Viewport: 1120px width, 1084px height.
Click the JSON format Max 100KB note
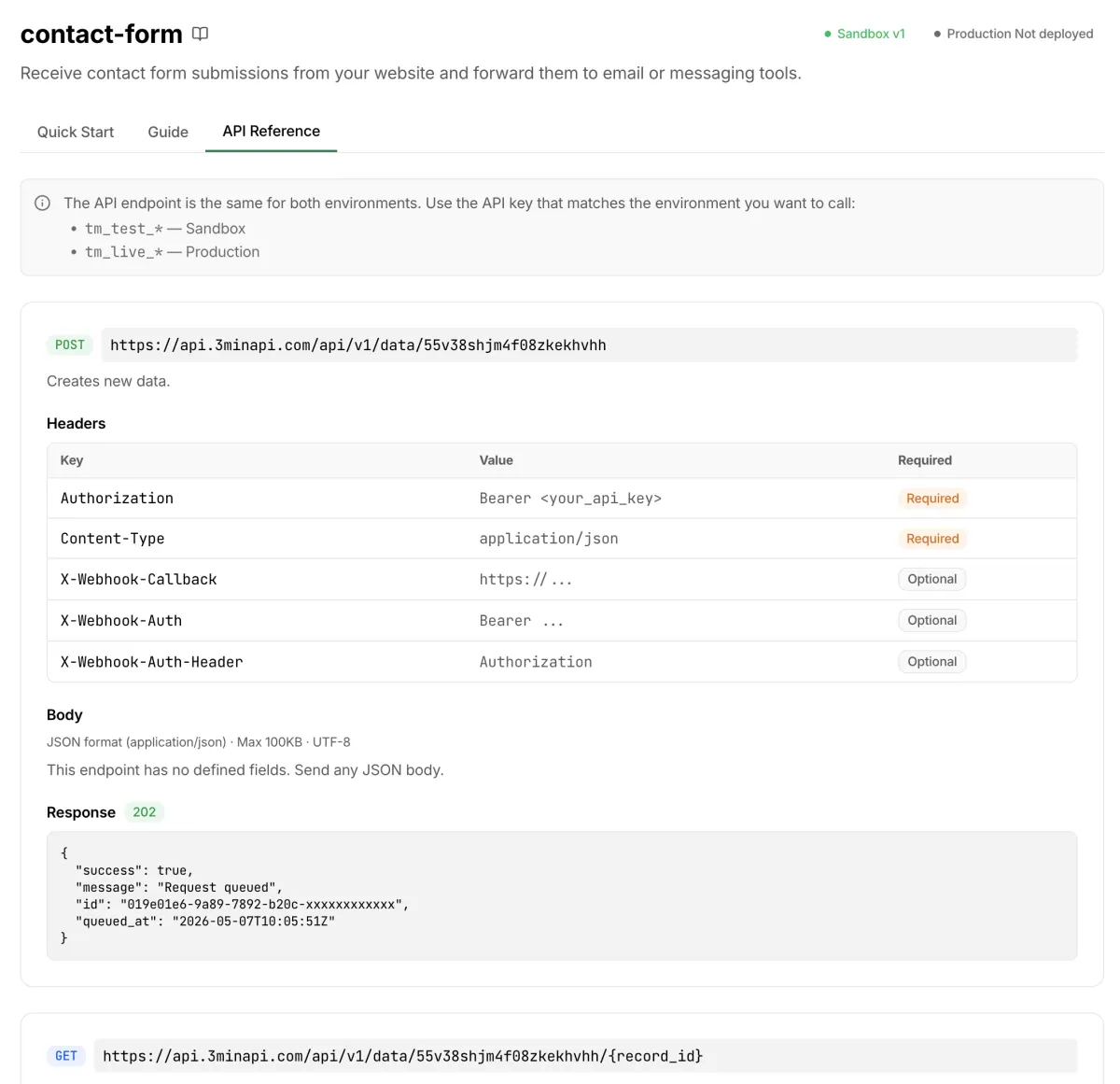(199, 742)
